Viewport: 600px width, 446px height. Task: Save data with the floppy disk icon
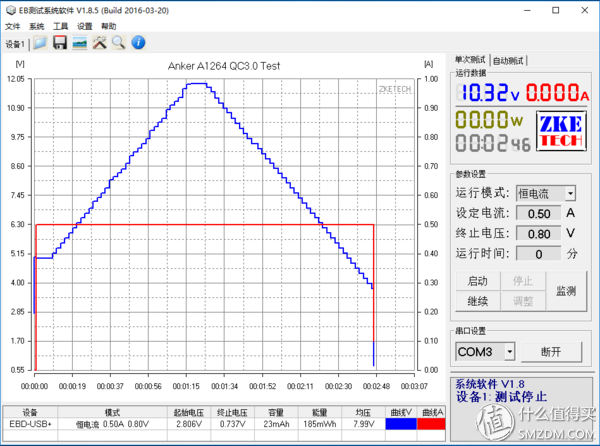click(x=60, y=42)
